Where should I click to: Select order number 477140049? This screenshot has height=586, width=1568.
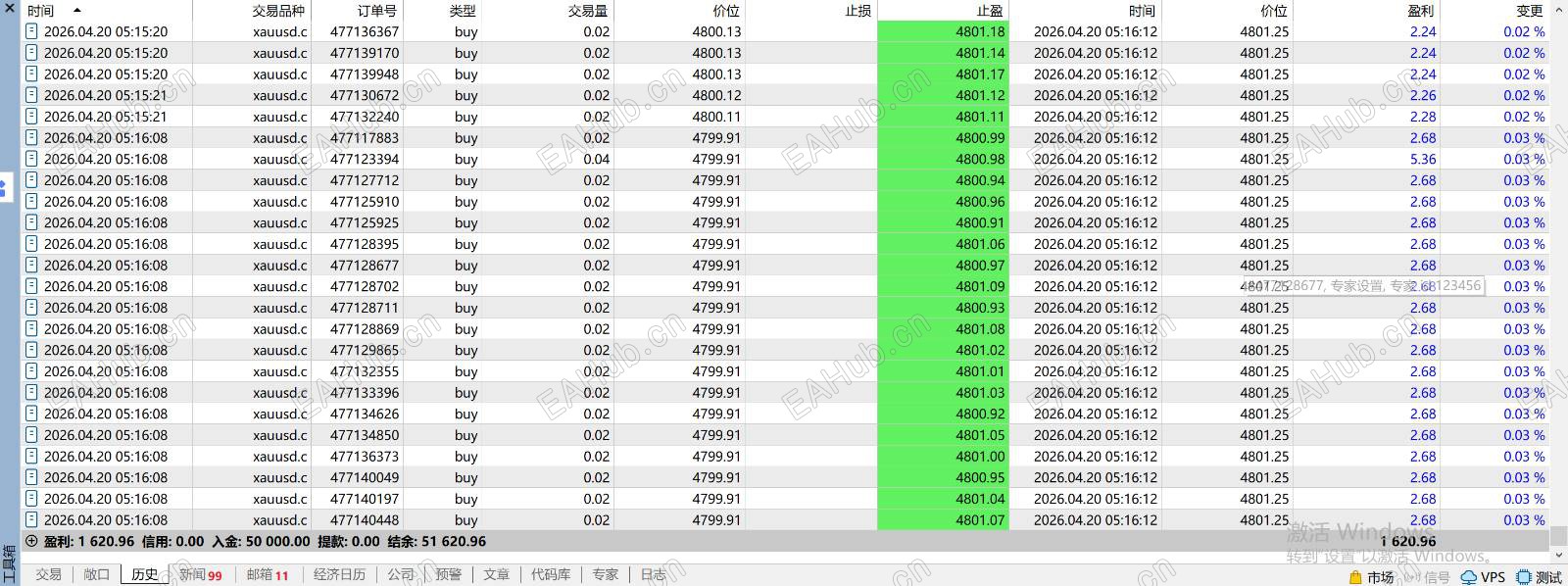(365, 477)
